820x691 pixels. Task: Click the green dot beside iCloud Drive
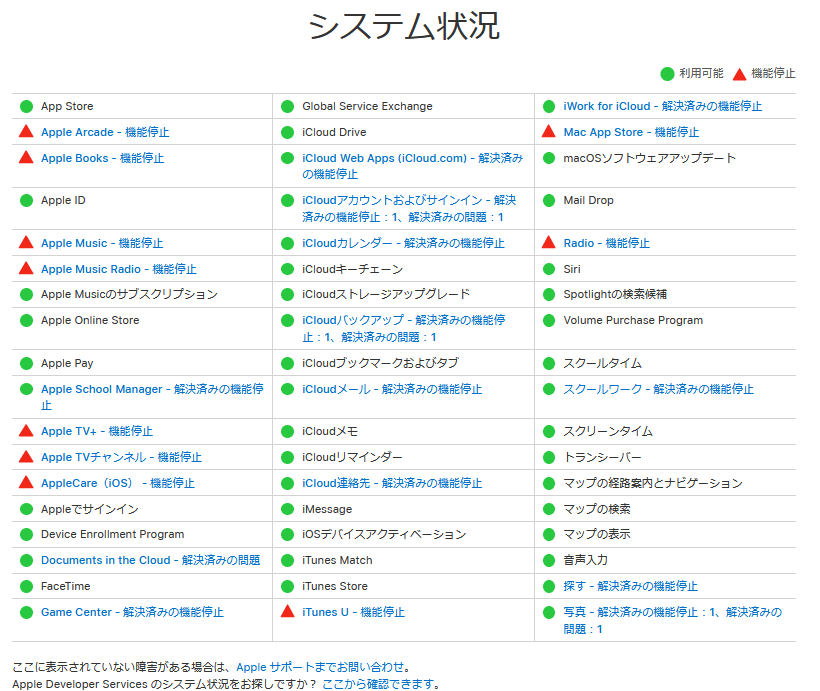point(288,132)
